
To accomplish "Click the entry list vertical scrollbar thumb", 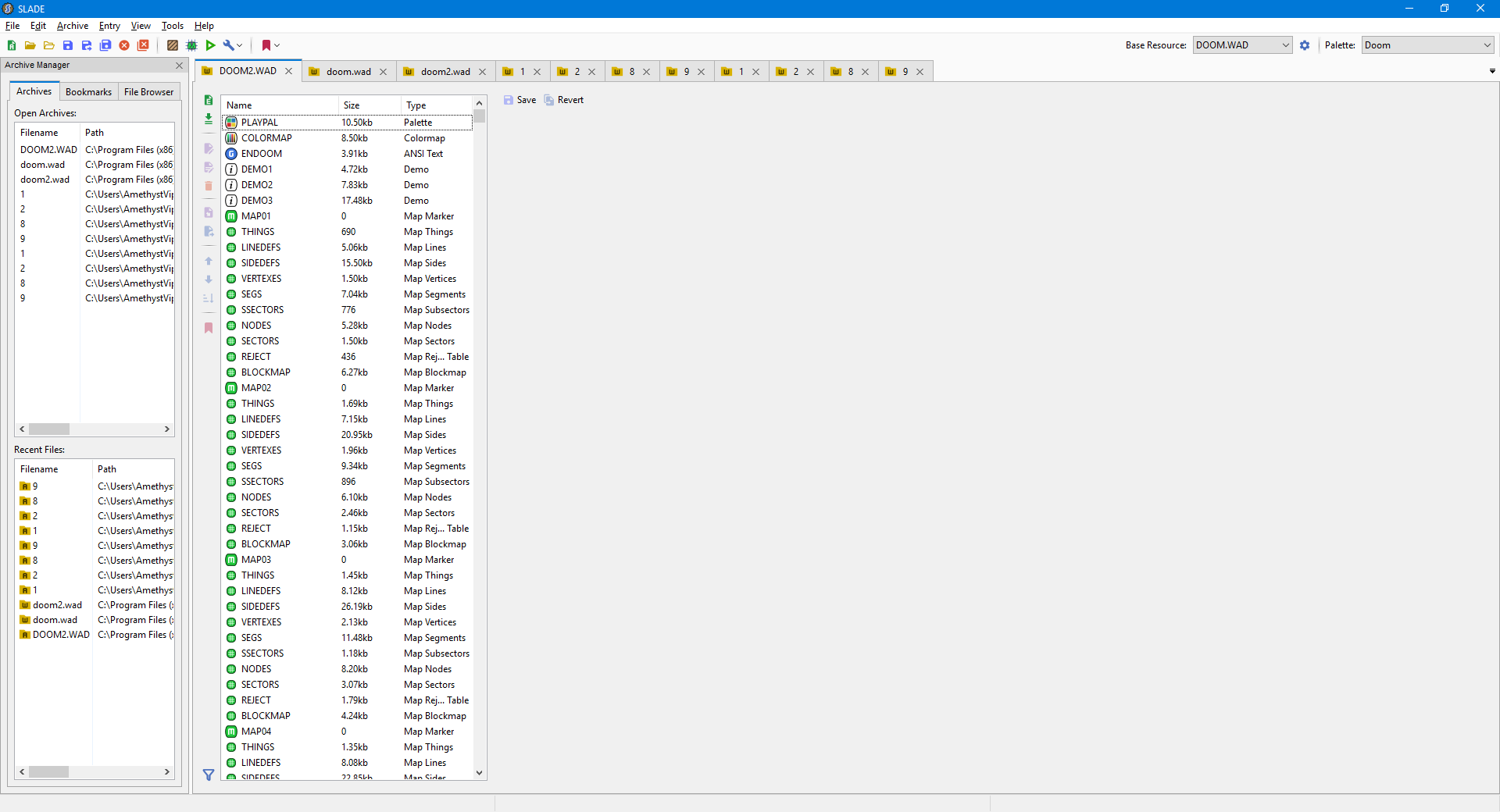I will click(480, 116).
